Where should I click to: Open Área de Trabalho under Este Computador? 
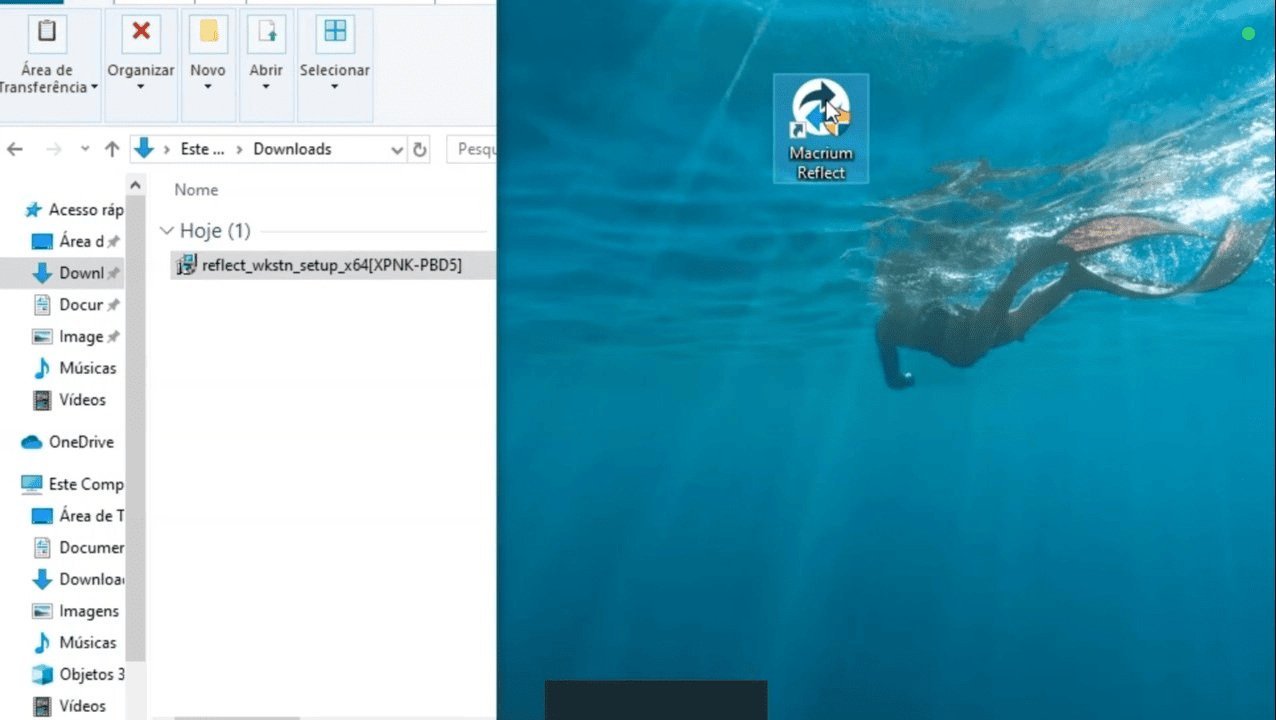78,516
